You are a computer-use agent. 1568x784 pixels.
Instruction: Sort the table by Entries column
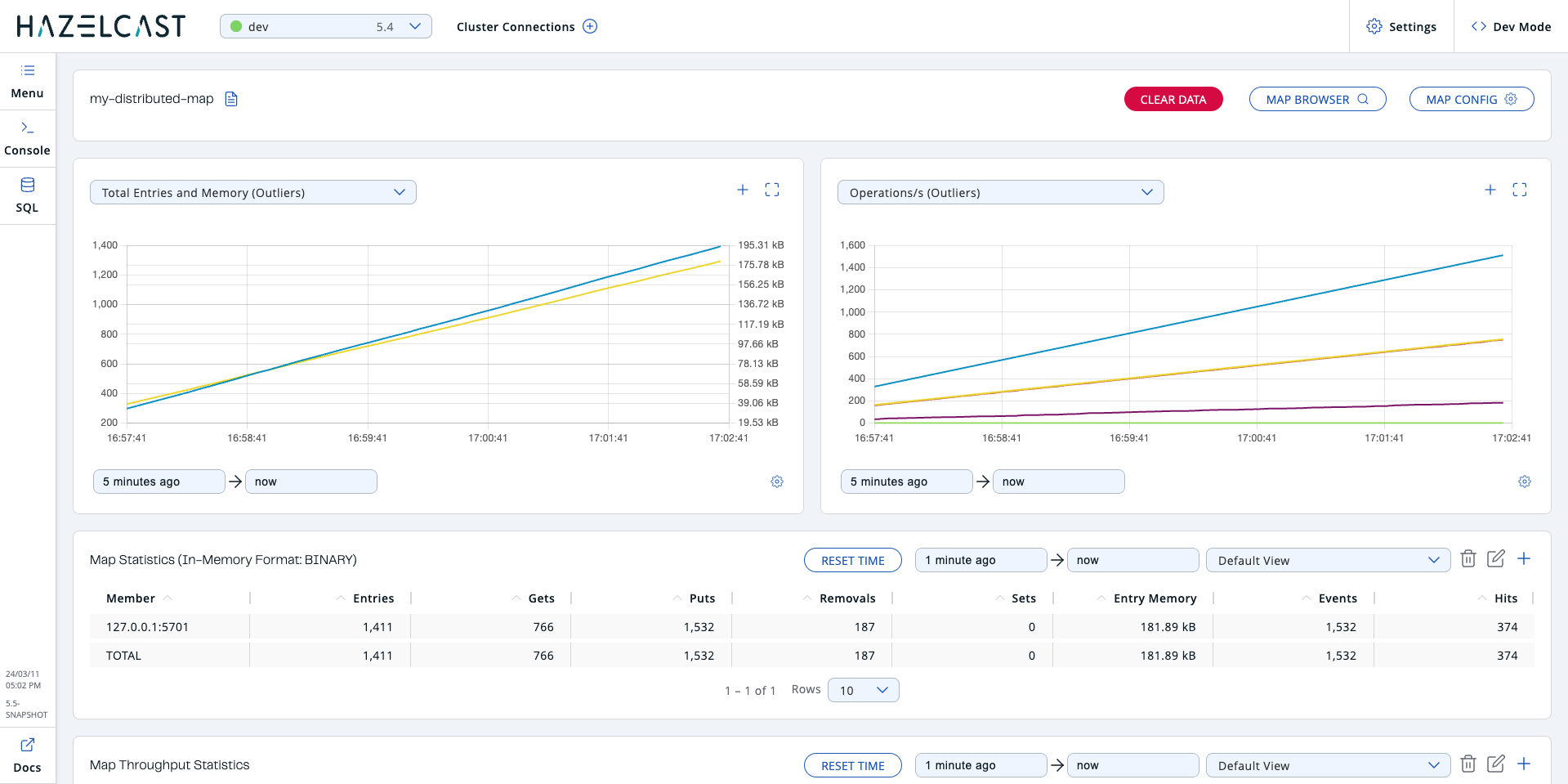click(x=373, y=598)
